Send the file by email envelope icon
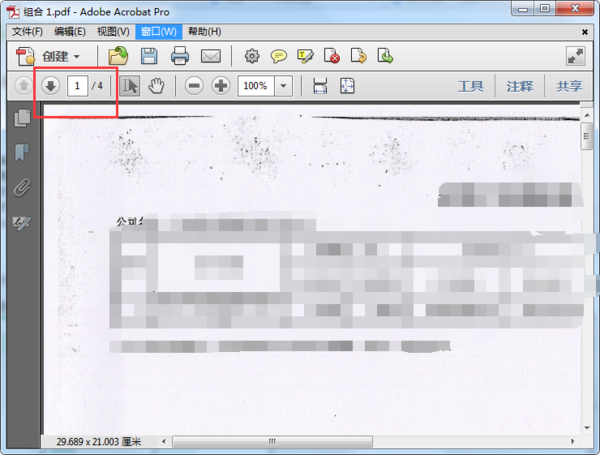Screen dimensions: 600x455 [211, 56]
